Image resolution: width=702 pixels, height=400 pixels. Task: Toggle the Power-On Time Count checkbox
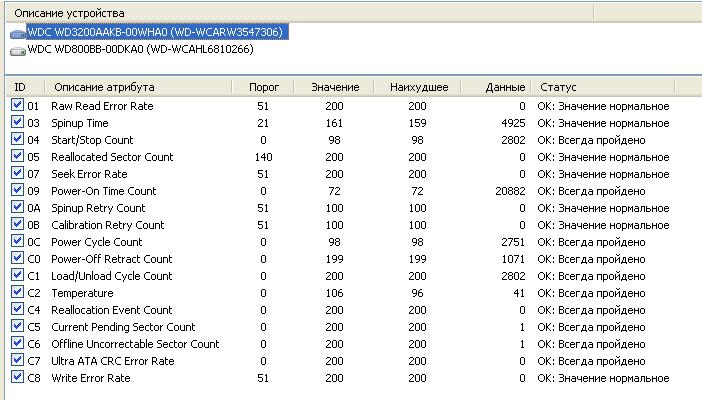[x=17, y=190]
